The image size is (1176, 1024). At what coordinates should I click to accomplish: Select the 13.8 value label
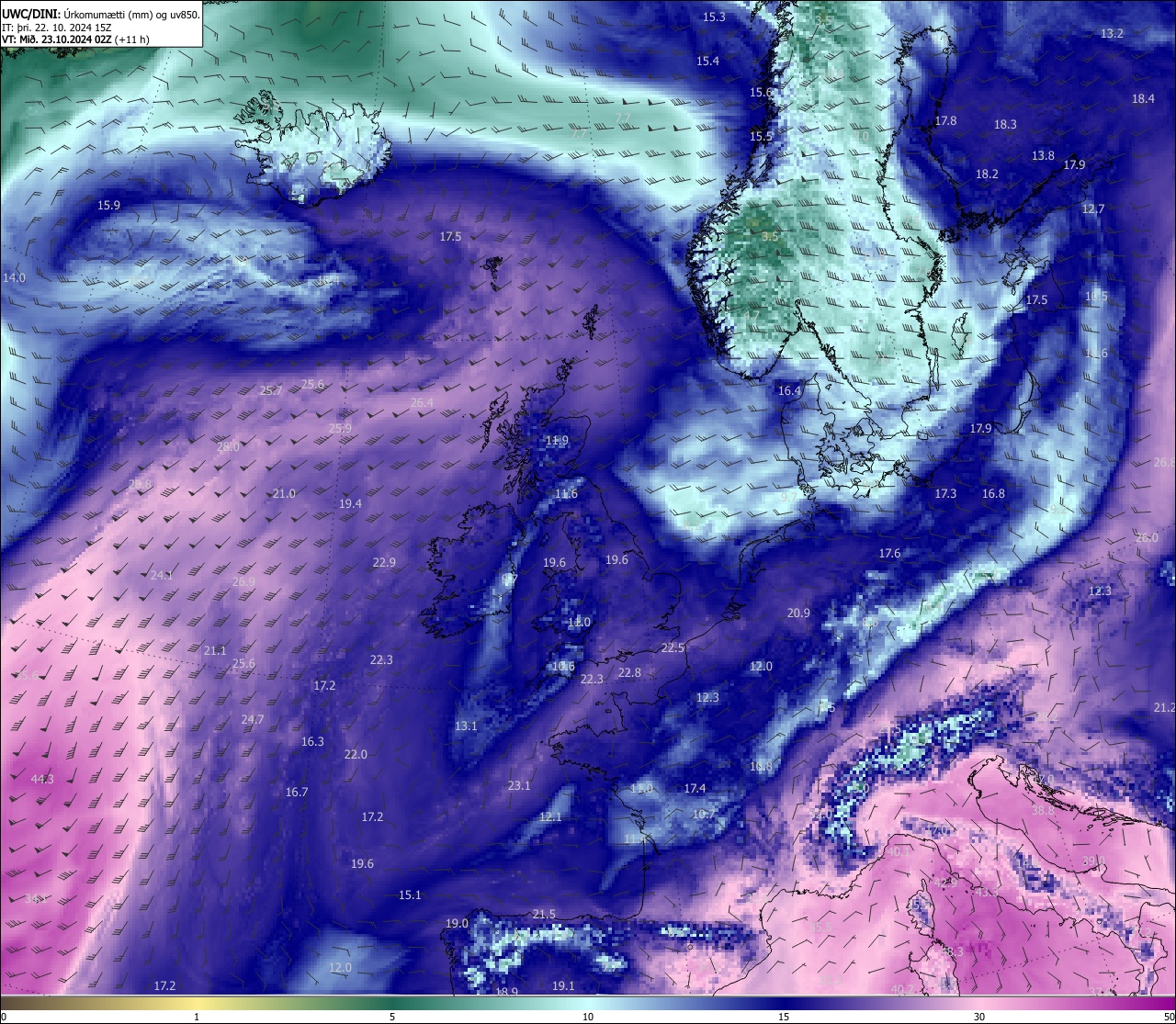[x=1043, y=156]
